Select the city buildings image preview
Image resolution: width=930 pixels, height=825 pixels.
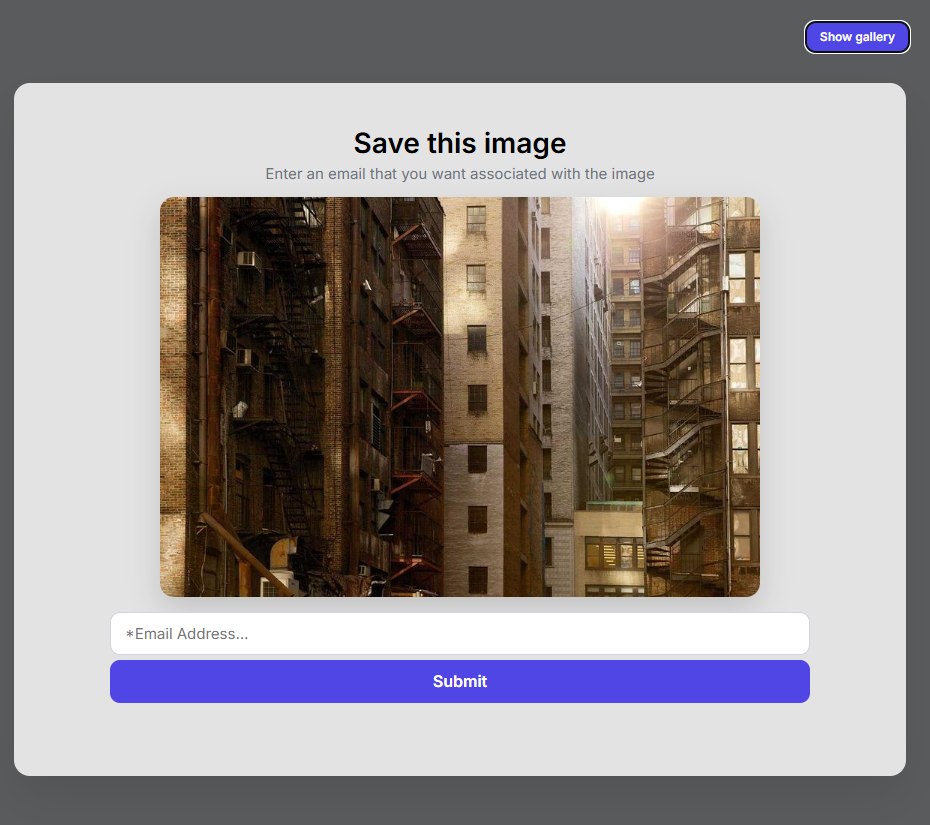tap(460, 396)
